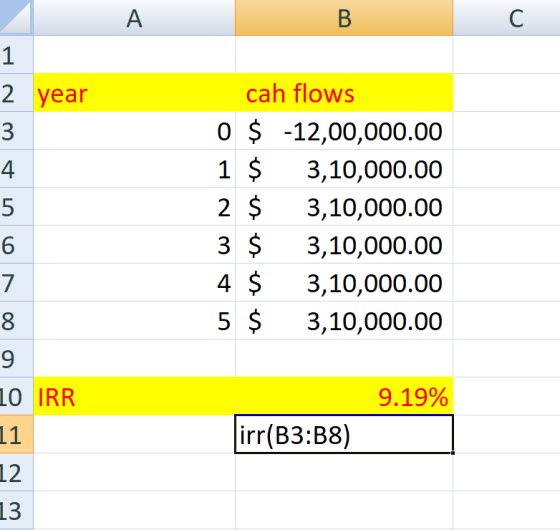
Task: Click the 'year' header cell
Action: click(134, 93)
